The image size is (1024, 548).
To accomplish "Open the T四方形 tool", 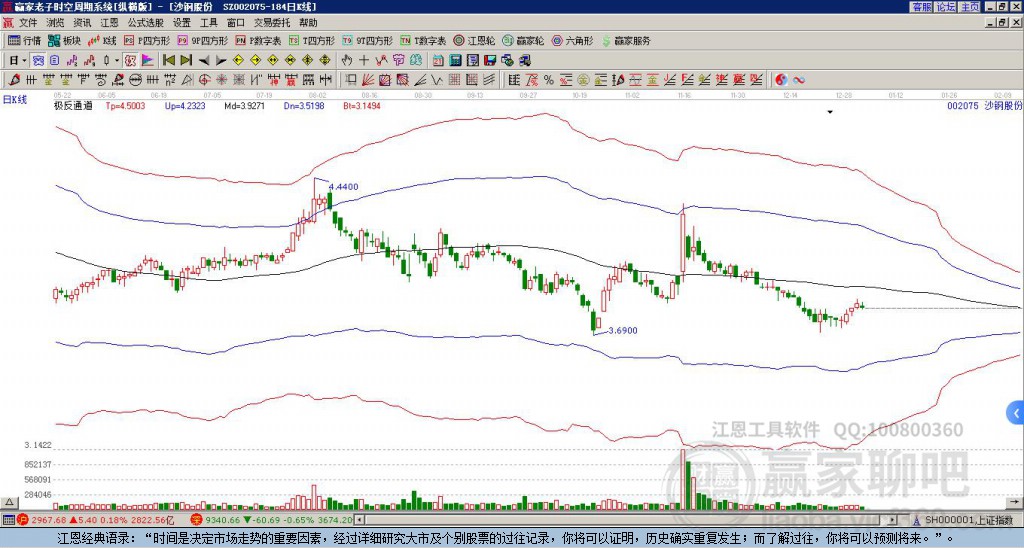I will click(312, 40).
